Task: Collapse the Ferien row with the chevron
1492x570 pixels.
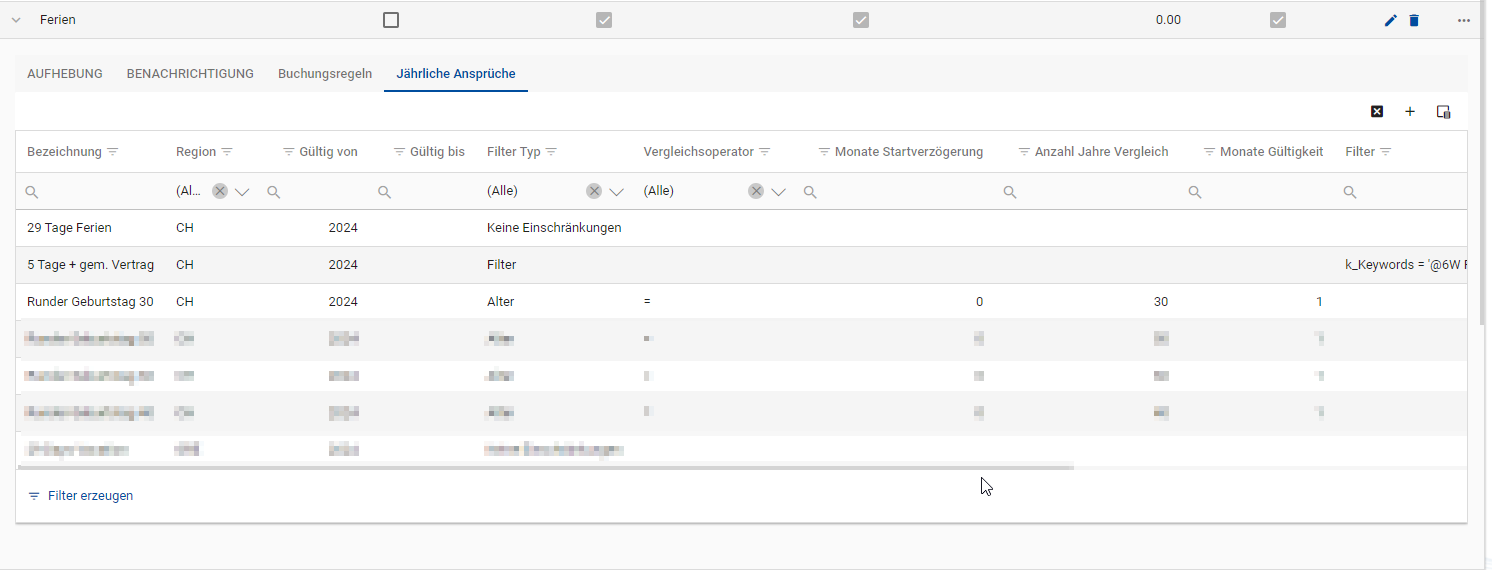Action: 16,20
